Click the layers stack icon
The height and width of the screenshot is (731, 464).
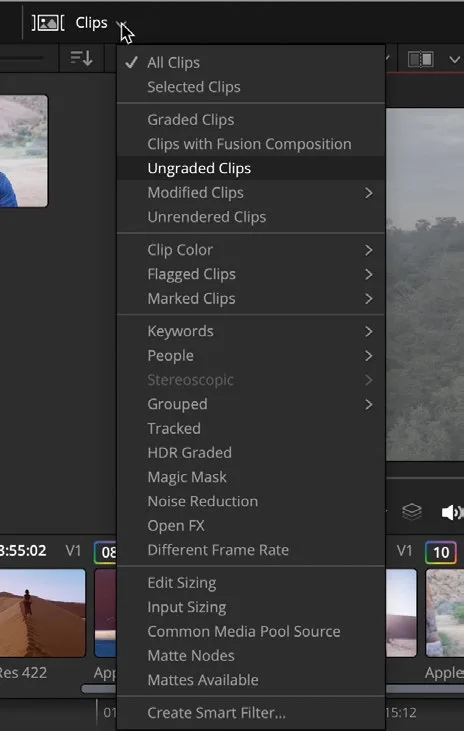coord(412,512)
